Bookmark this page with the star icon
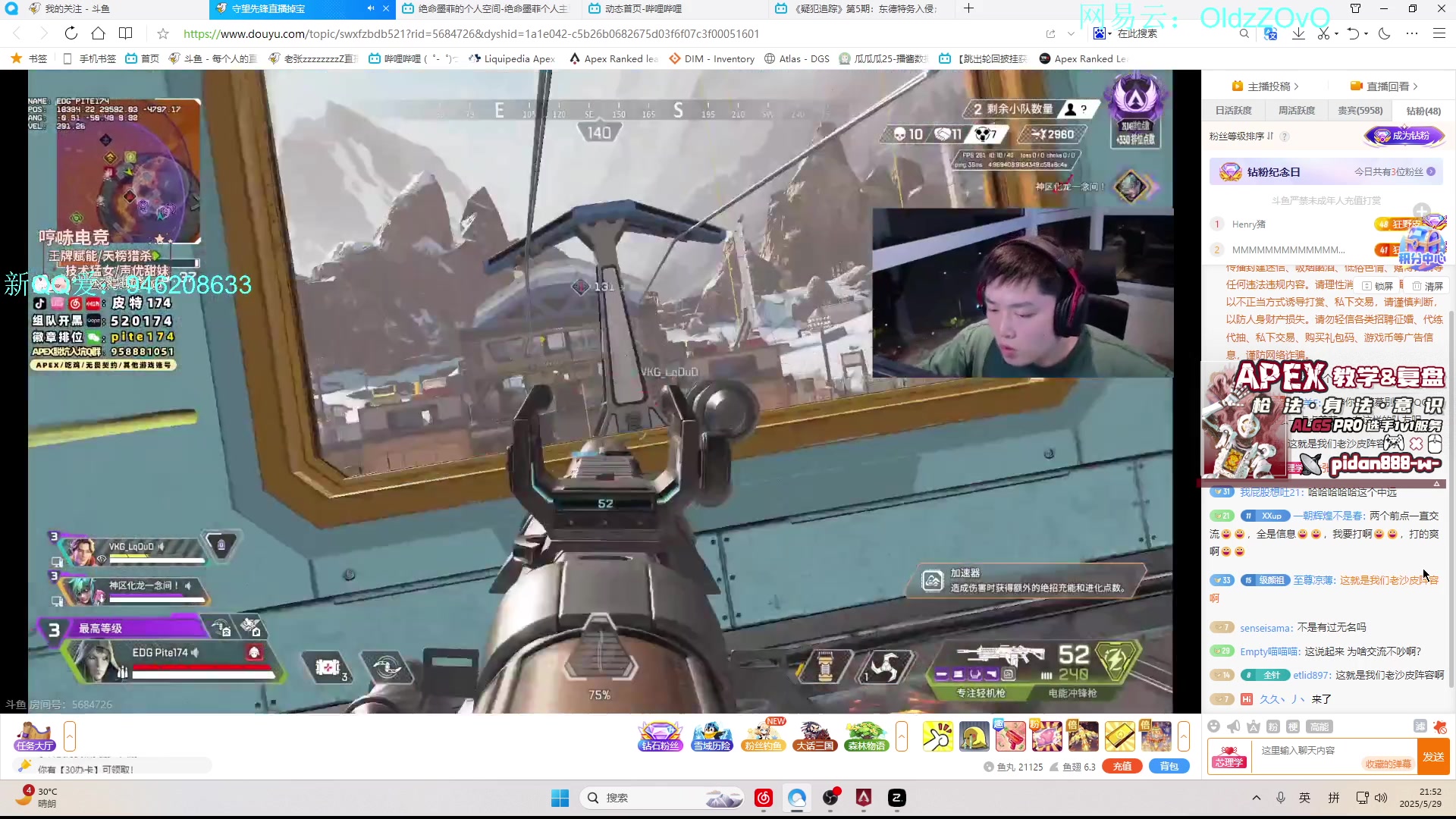 coord(162,33)
